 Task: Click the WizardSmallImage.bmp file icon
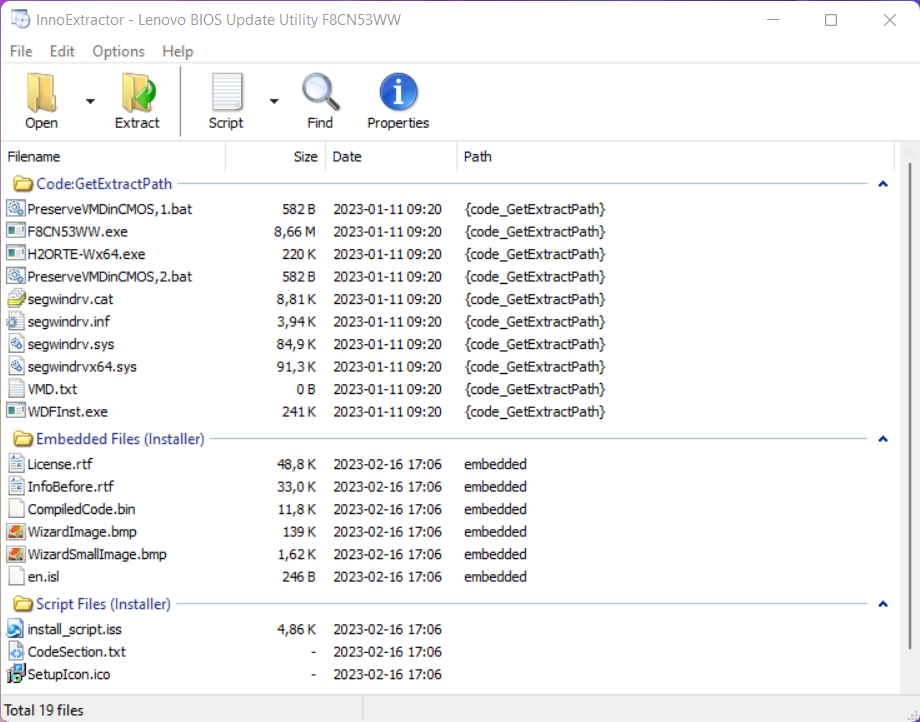coord(16,554)
